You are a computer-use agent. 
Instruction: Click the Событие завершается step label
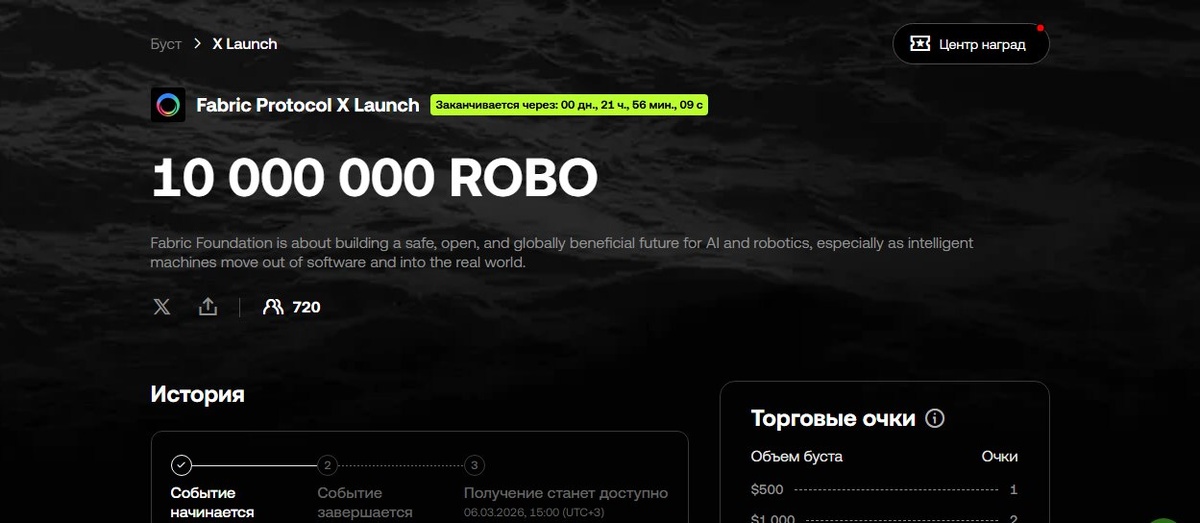click(x=365, y=503)
